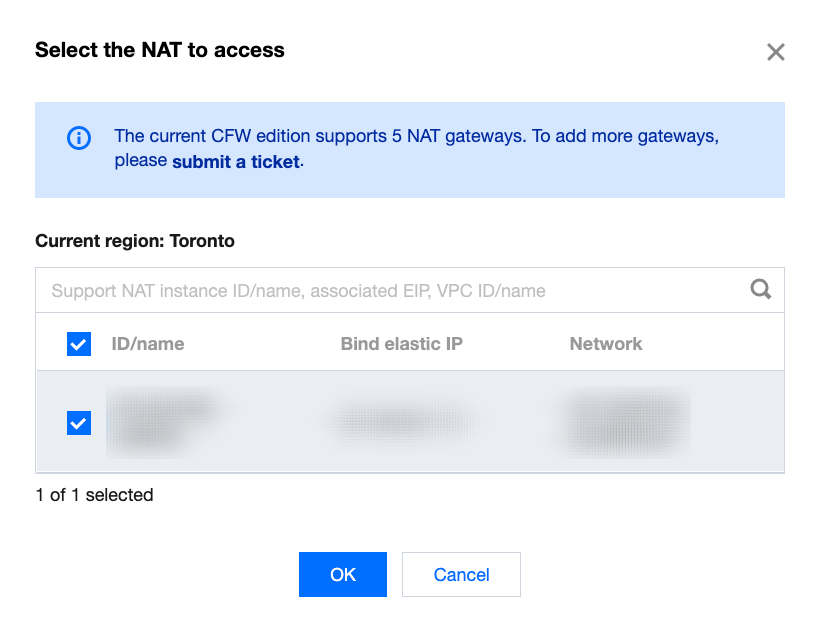This screenshot has height=630, width=820.
Task: Click the dialog title Select the NAT to access
Action: (x=160, y=50)
